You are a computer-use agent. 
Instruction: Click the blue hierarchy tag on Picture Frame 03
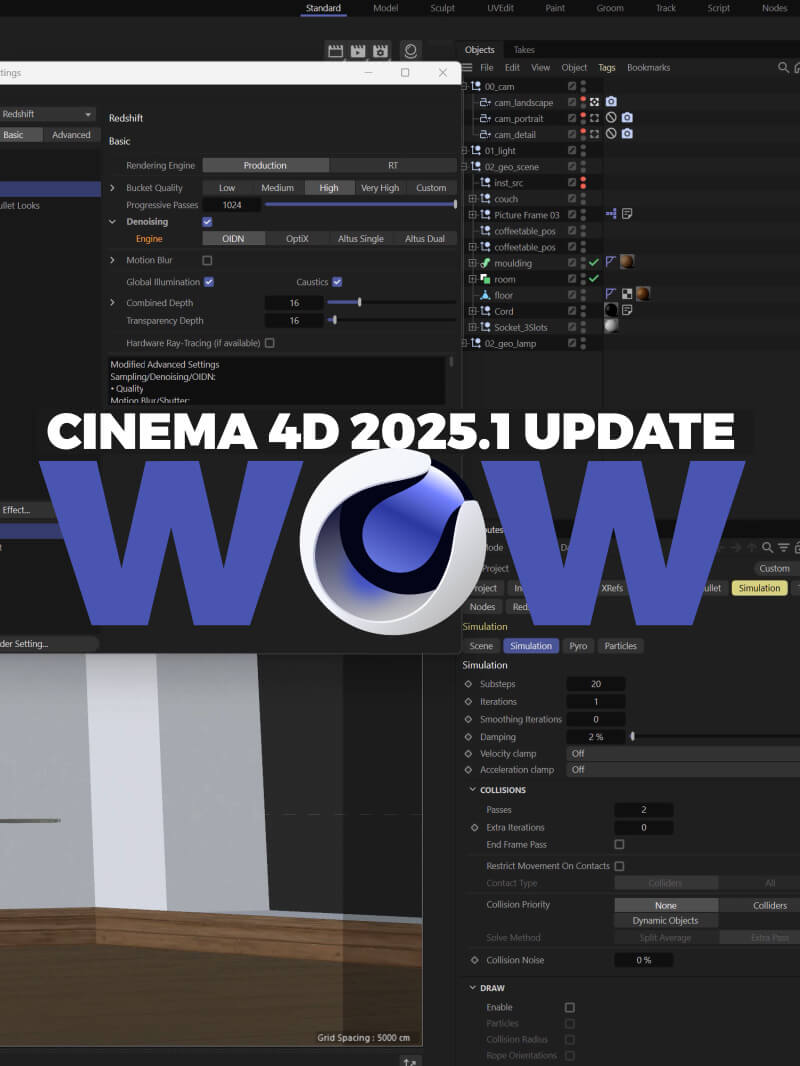tap(611, 213)
